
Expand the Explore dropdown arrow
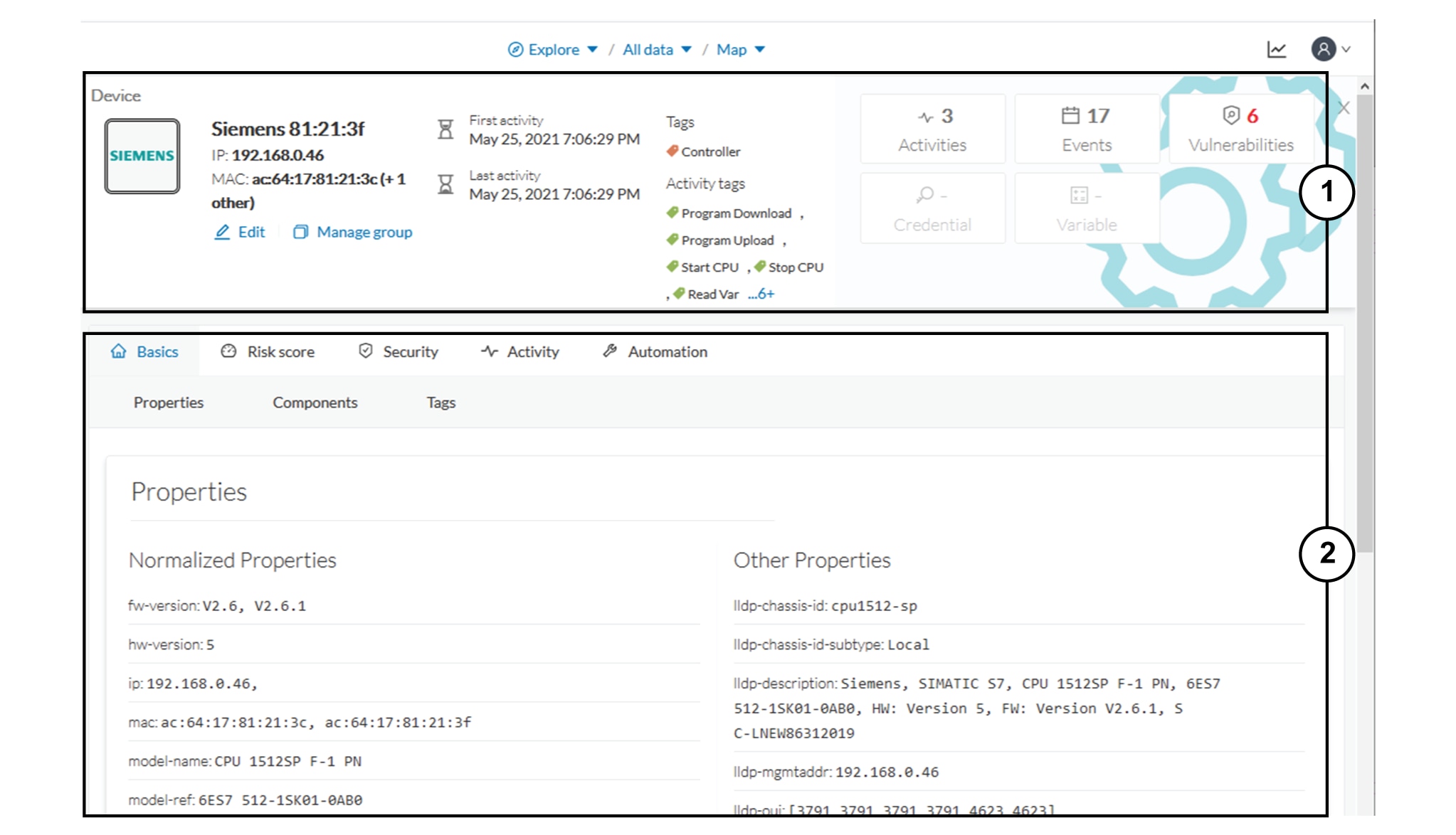click(x=592, y=50)
